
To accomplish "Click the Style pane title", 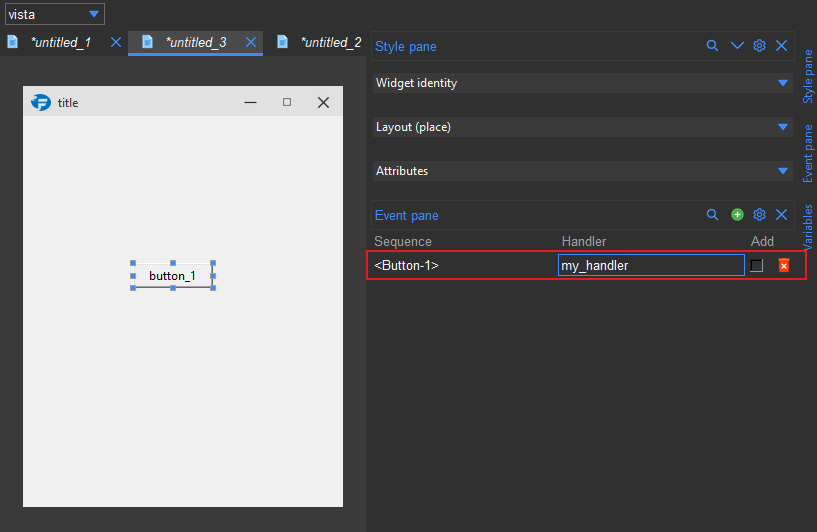I will click(405, 46).
